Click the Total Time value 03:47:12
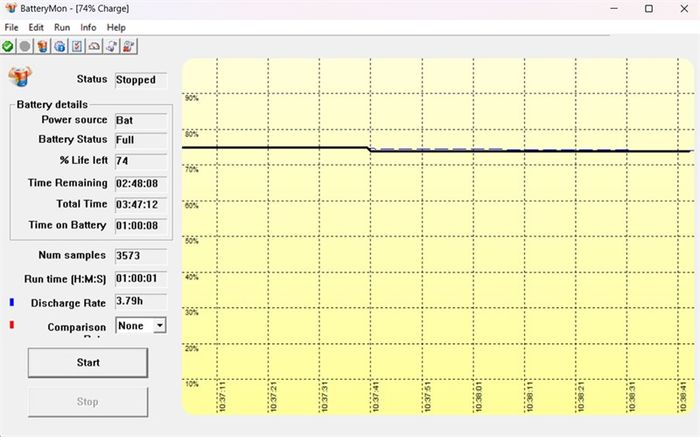Image resolution: width=700 pixels, height=437 pixels. 141,204
